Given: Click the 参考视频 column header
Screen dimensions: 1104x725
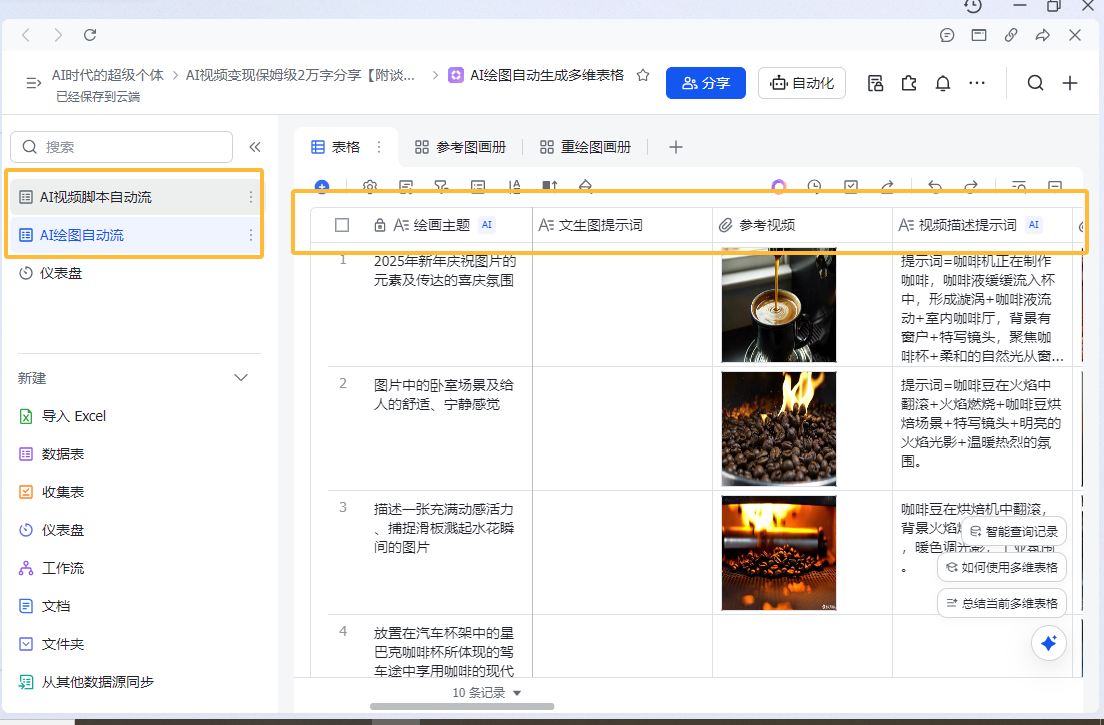Looking at the screenshot, I should (803, 225).
